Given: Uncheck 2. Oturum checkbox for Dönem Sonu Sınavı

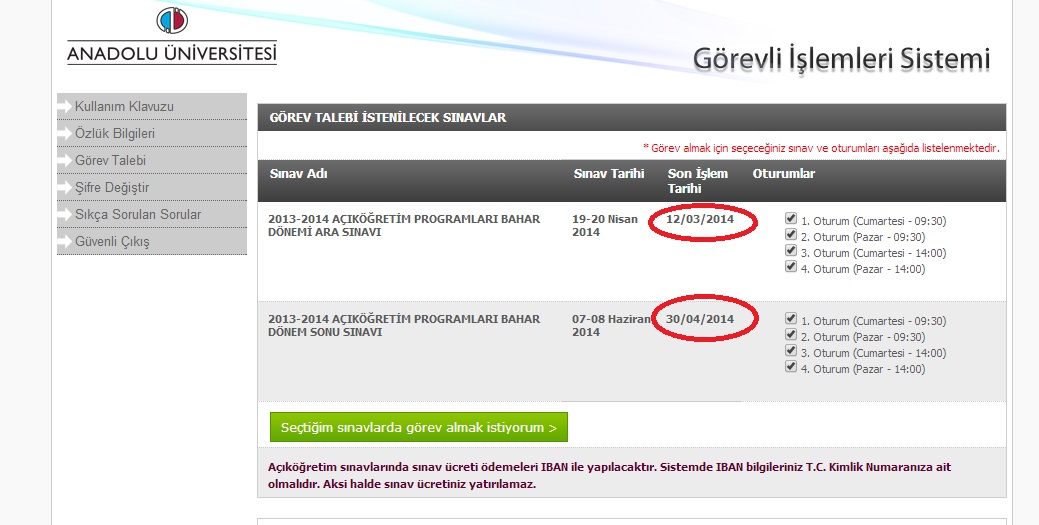Looking at the screenshot, I should tap(791, 335).
